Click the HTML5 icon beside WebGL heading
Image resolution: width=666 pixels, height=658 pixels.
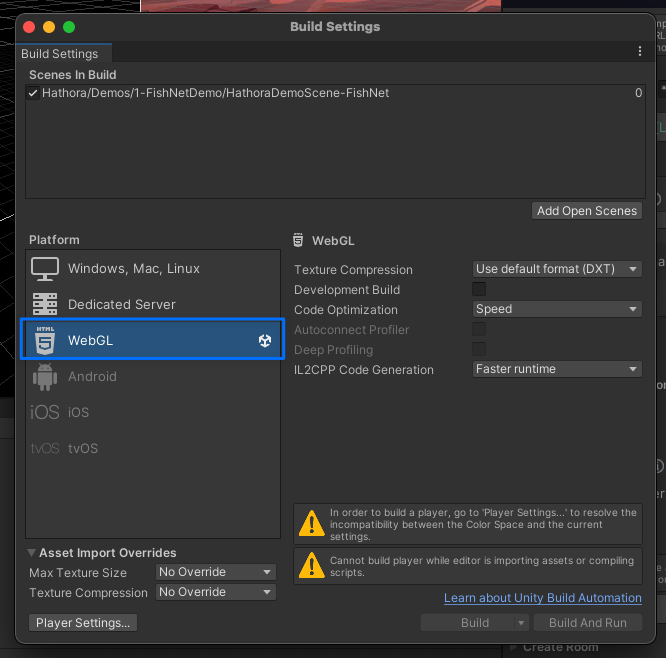point(298,240)
